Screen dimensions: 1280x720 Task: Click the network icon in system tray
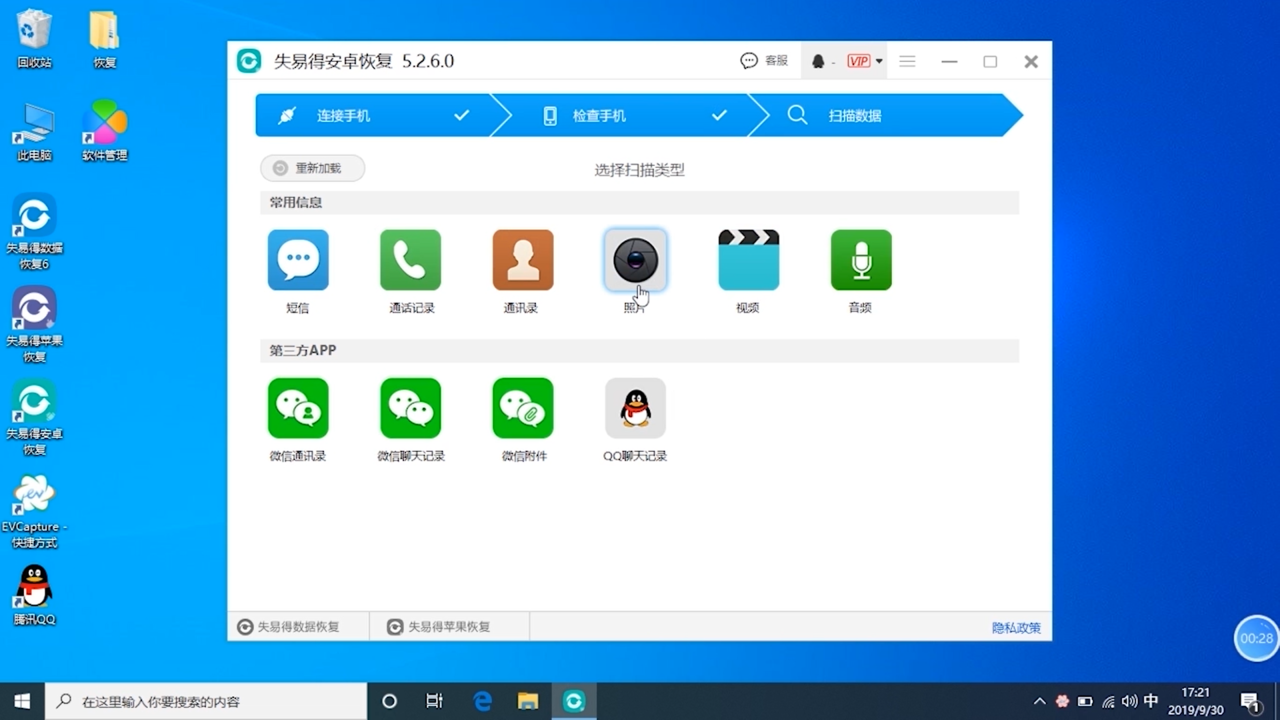point(1108,702)
